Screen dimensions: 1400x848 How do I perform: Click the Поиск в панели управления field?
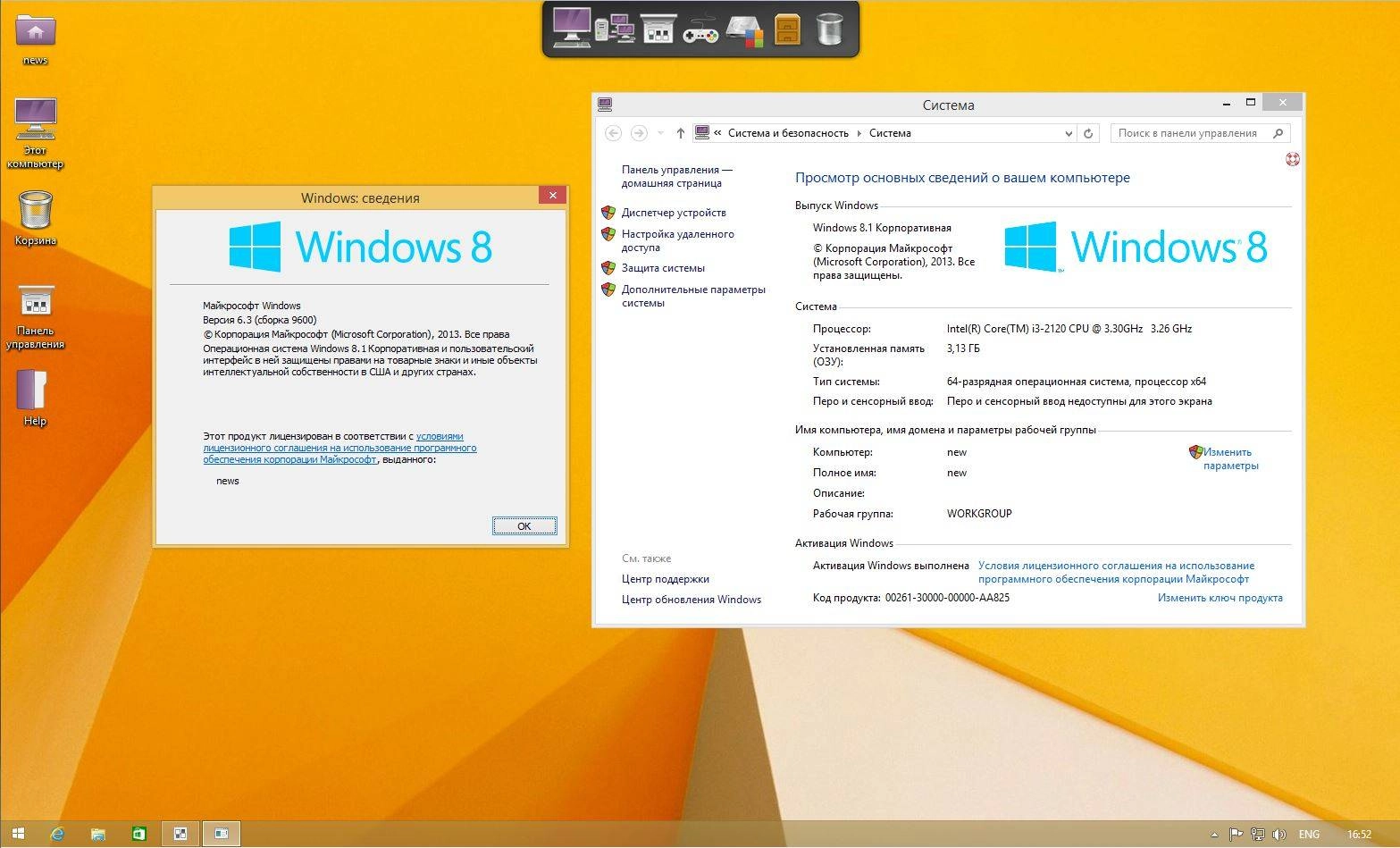click(x=1200, y=133)
